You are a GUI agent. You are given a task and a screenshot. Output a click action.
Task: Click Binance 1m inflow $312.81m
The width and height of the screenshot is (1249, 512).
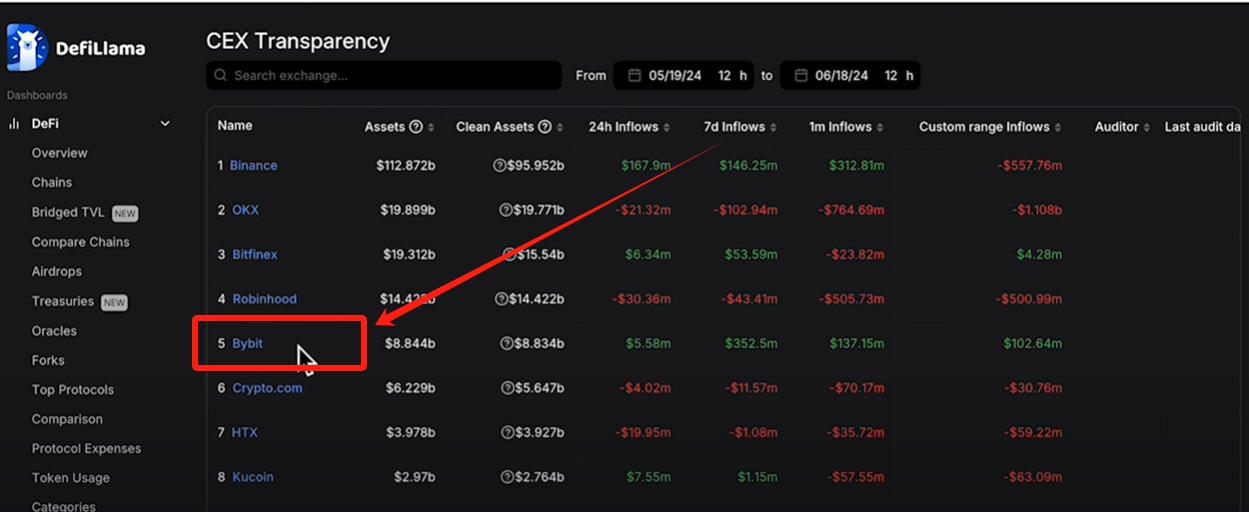pos(857,166)
